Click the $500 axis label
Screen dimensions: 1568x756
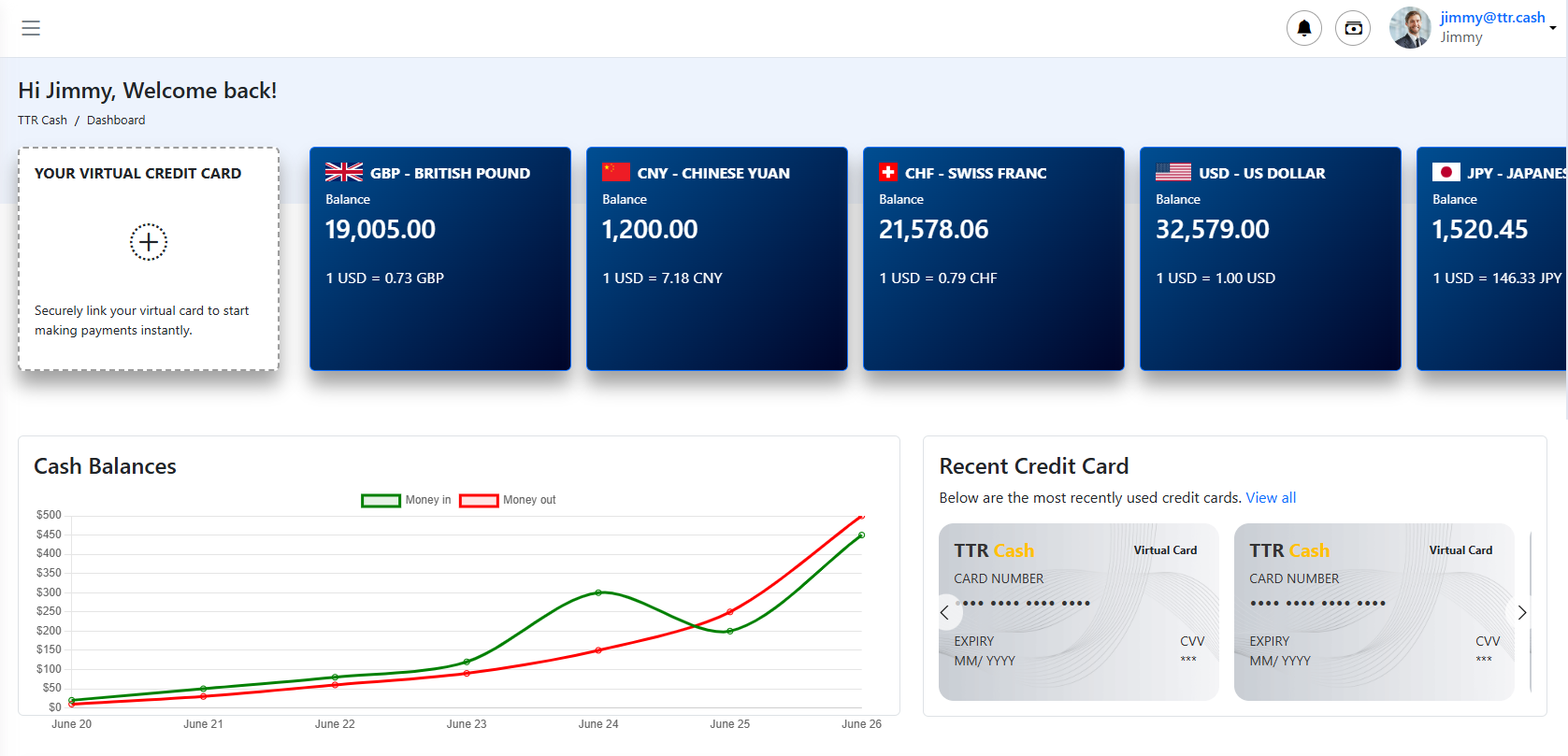pos(49,515)
